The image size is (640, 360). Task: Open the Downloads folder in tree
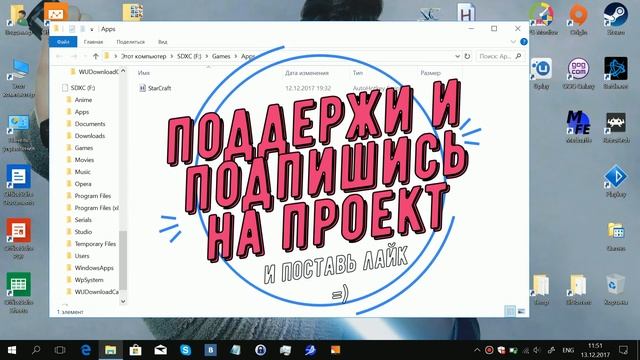point(90,136)
